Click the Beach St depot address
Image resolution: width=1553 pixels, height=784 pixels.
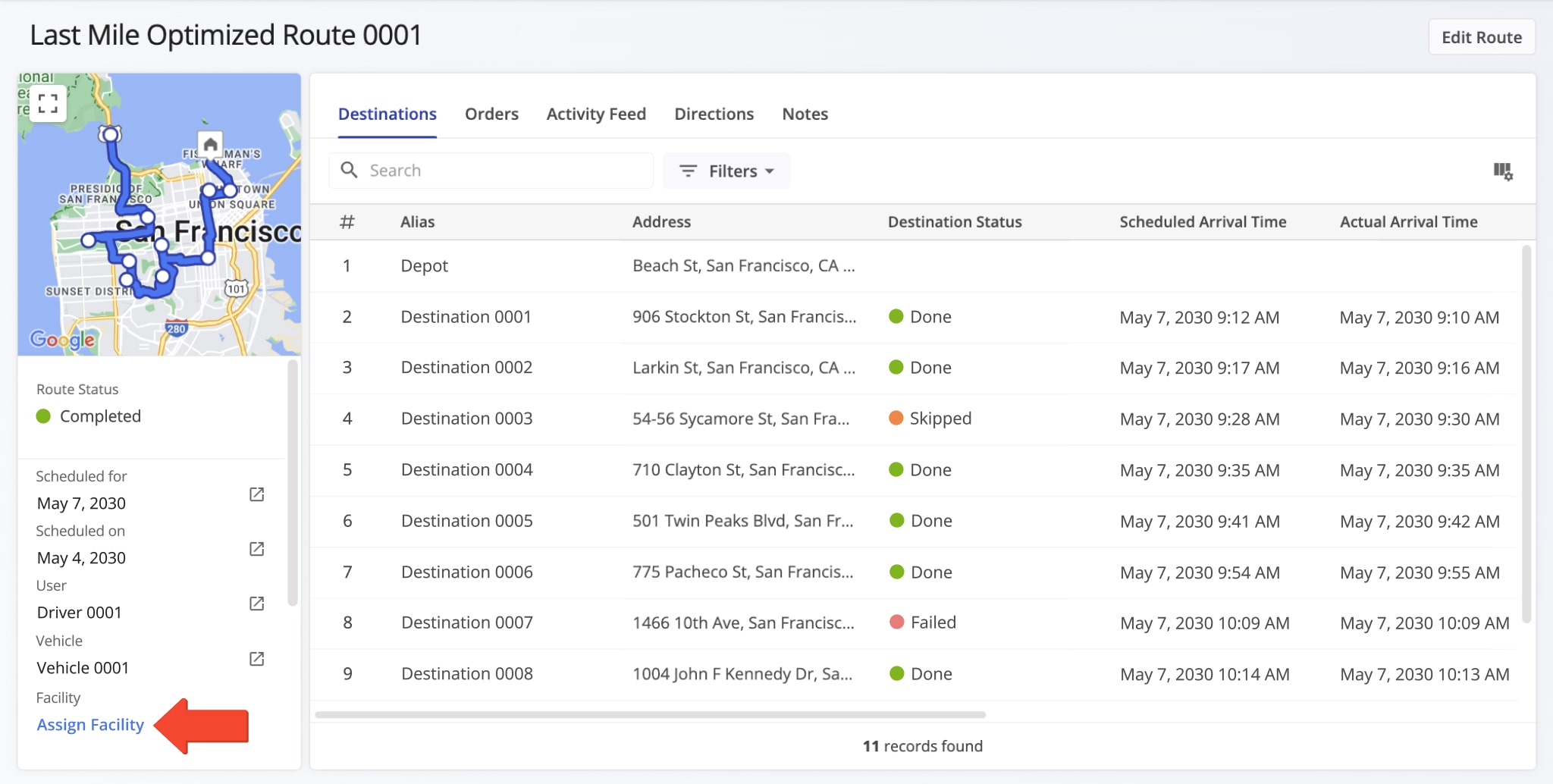(x=743, y=266)
